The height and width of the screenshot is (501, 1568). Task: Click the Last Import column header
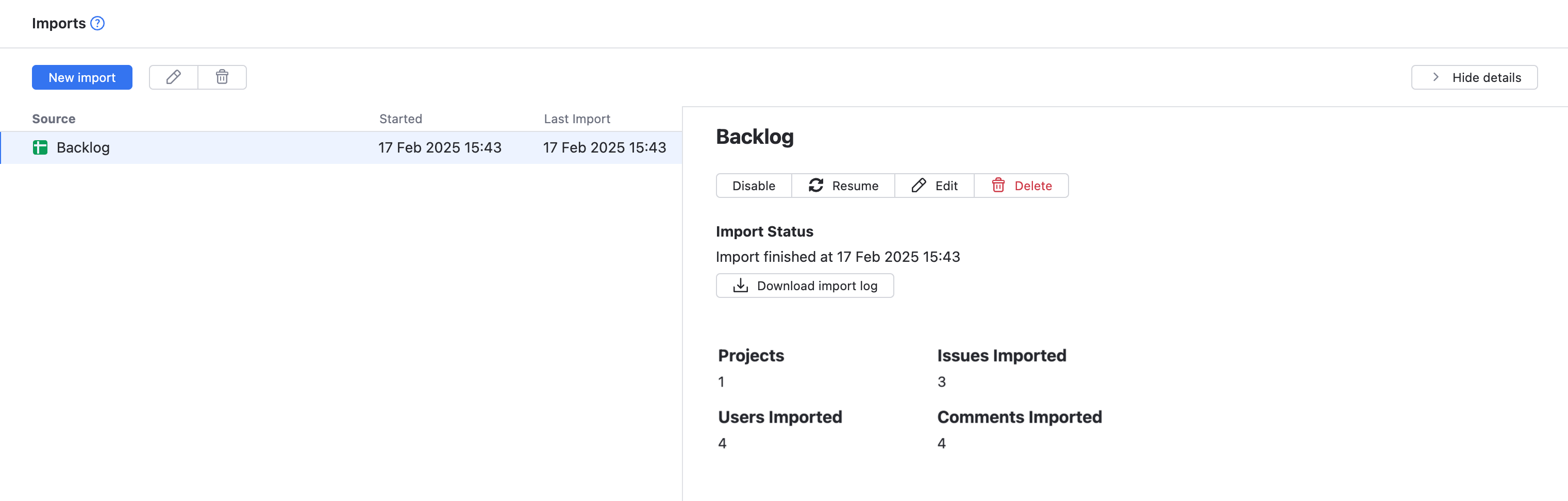click(x=577, y=119)
